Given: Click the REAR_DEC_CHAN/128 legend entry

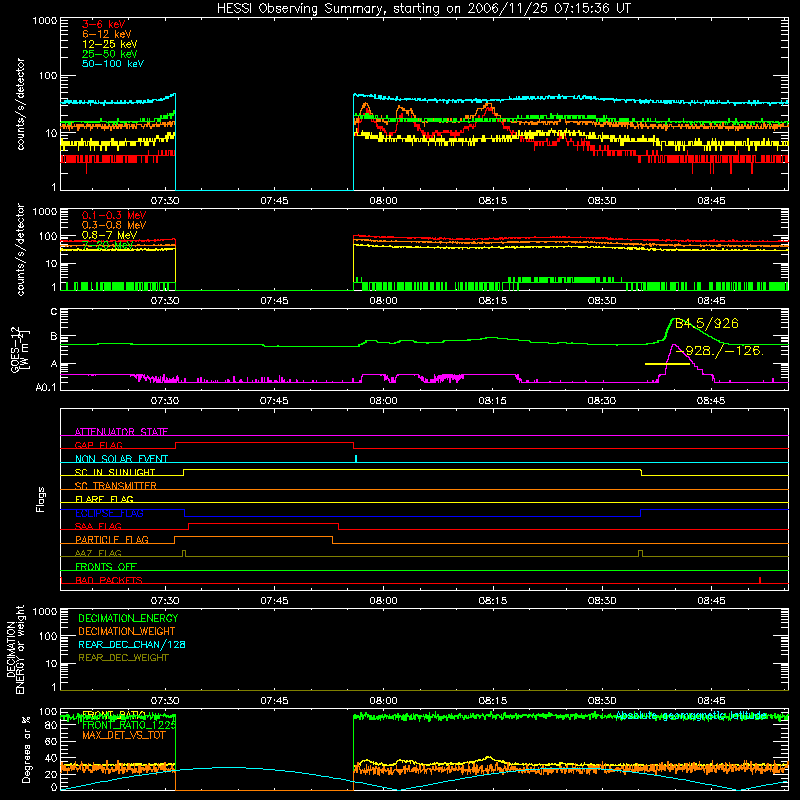Looking at the screenshot, I should point(132,645).
